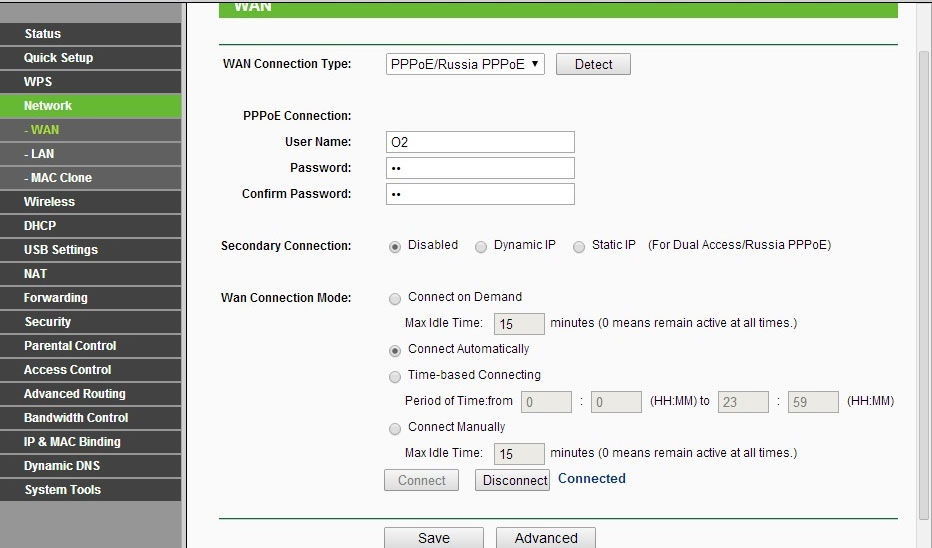Open the NAT menu item

(x=90, y=274)
